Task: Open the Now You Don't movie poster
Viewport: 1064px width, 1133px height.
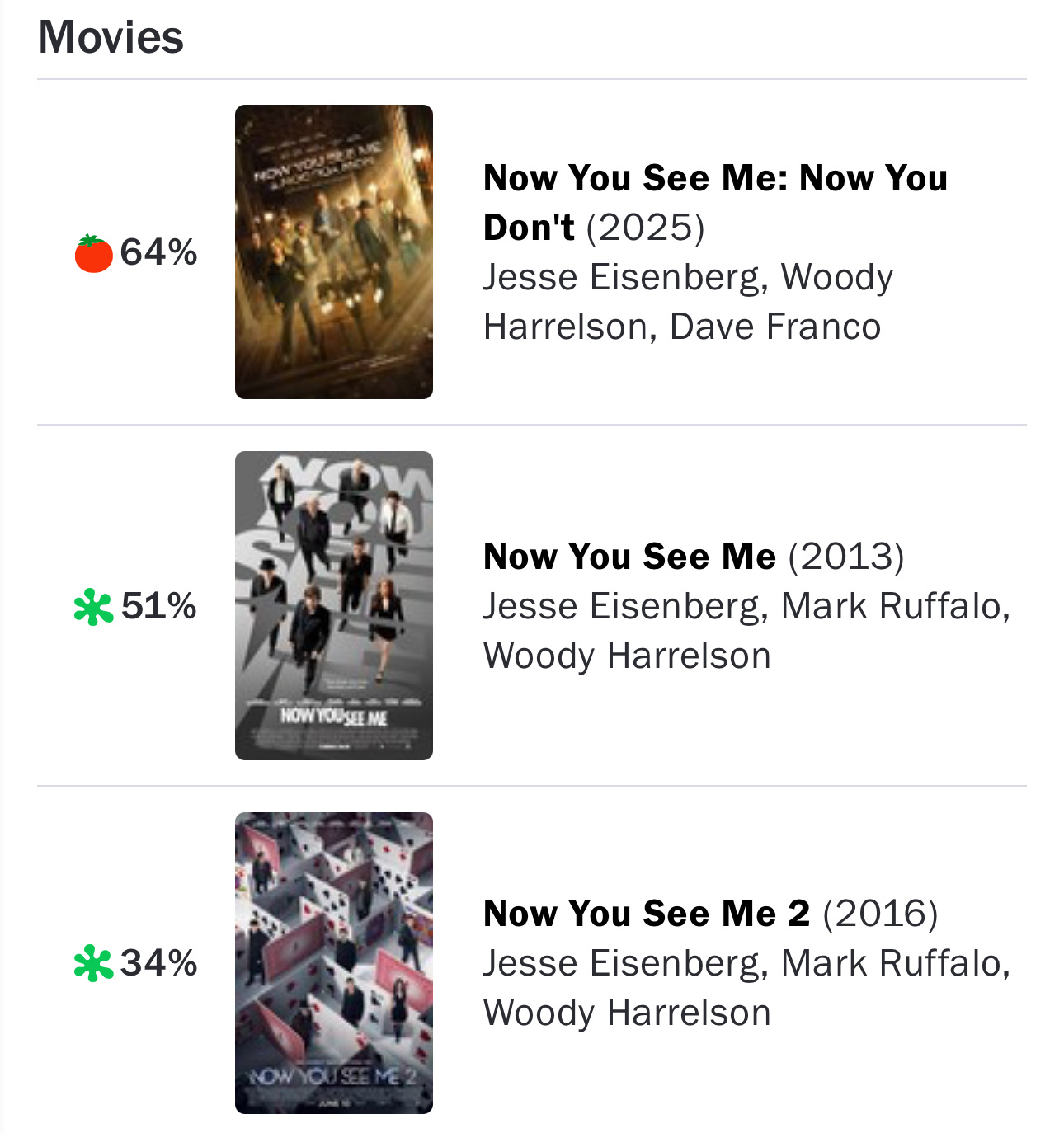Action: (x=333, y=252)
